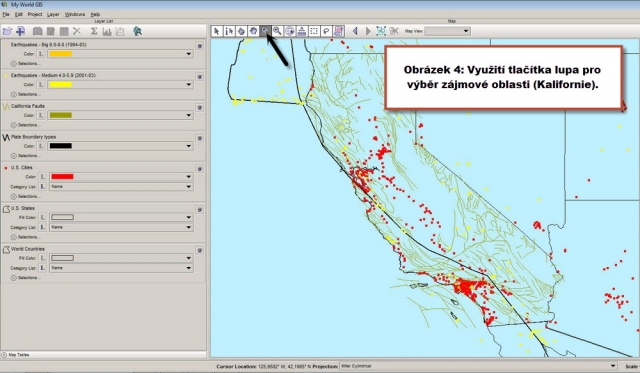Go to previous map view arrow
This screenshot has height=373, width=640.
point(355,31)
